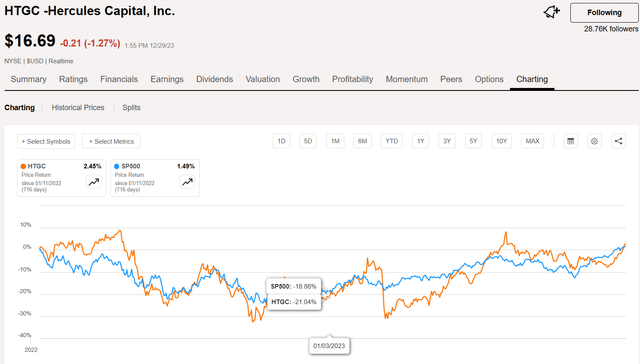Screen dimensions: 640x364
Task: Select the YTD time range
Action: (x=391, y=141)
